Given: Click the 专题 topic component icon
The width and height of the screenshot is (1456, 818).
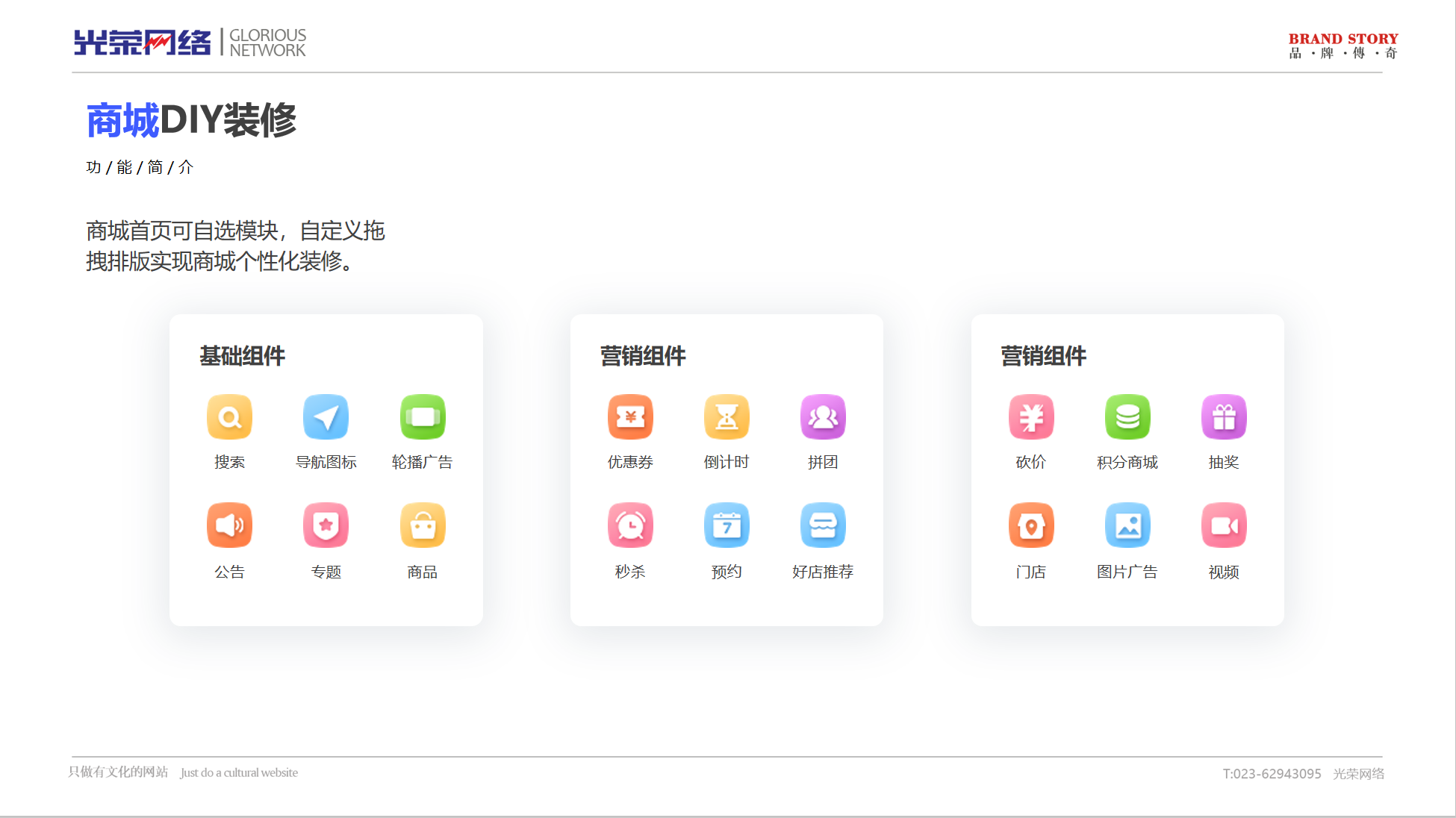Looking at the screenshot, I should (326, 525).
